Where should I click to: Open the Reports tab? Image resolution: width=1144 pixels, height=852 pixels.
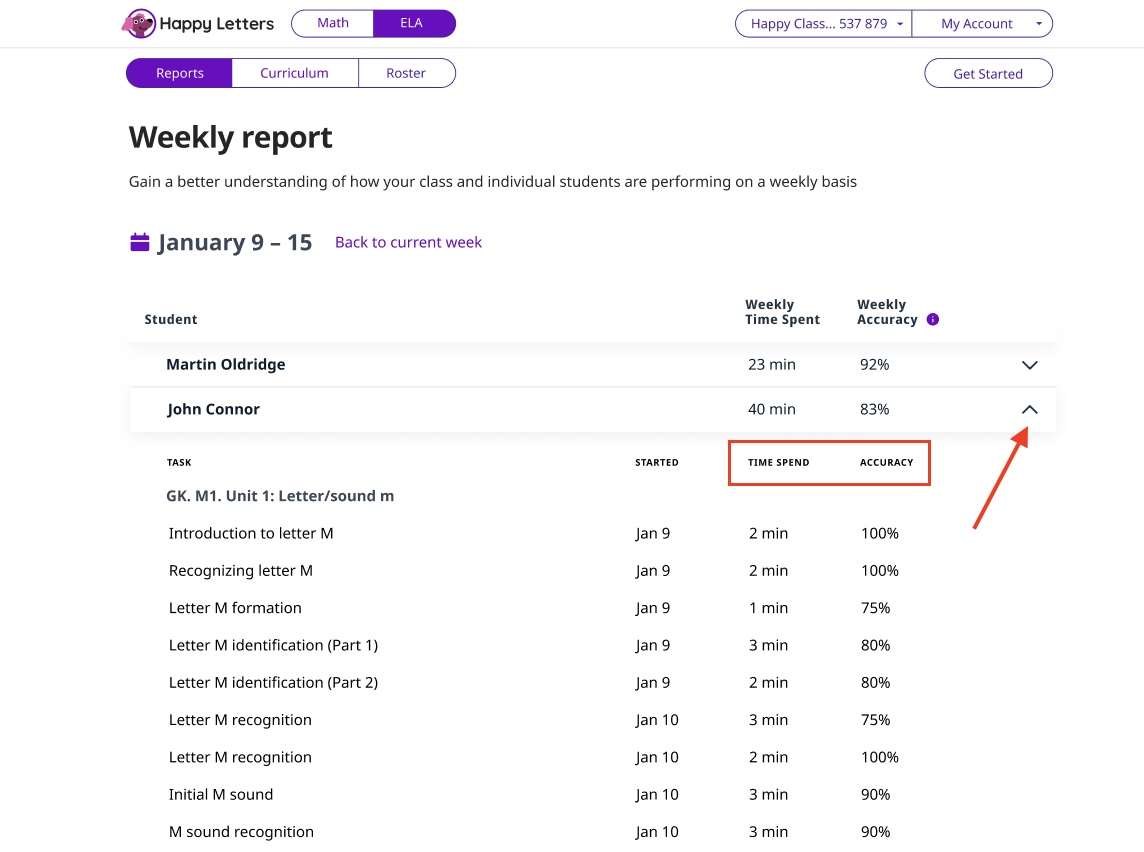[180, 73]
